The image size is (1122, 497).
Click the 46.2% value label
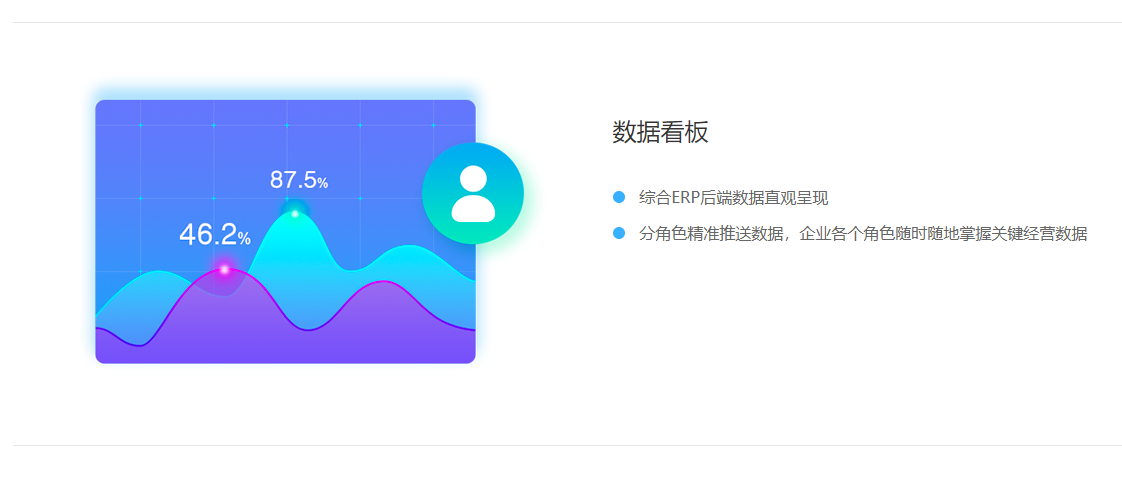point(215,235)
